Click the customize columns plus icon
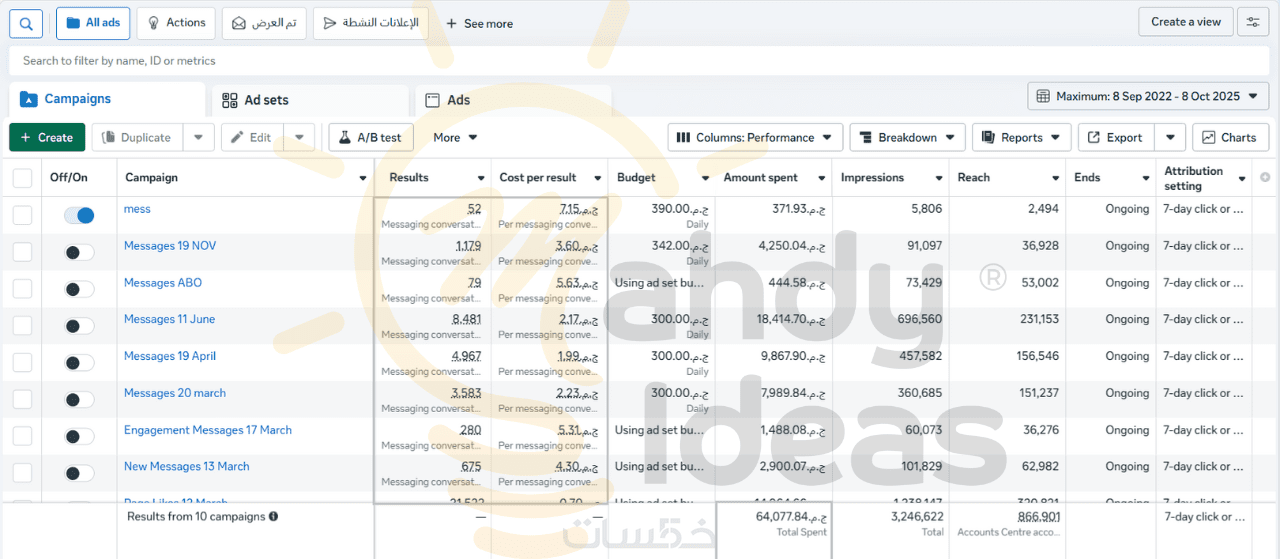 coord(1265,177)
